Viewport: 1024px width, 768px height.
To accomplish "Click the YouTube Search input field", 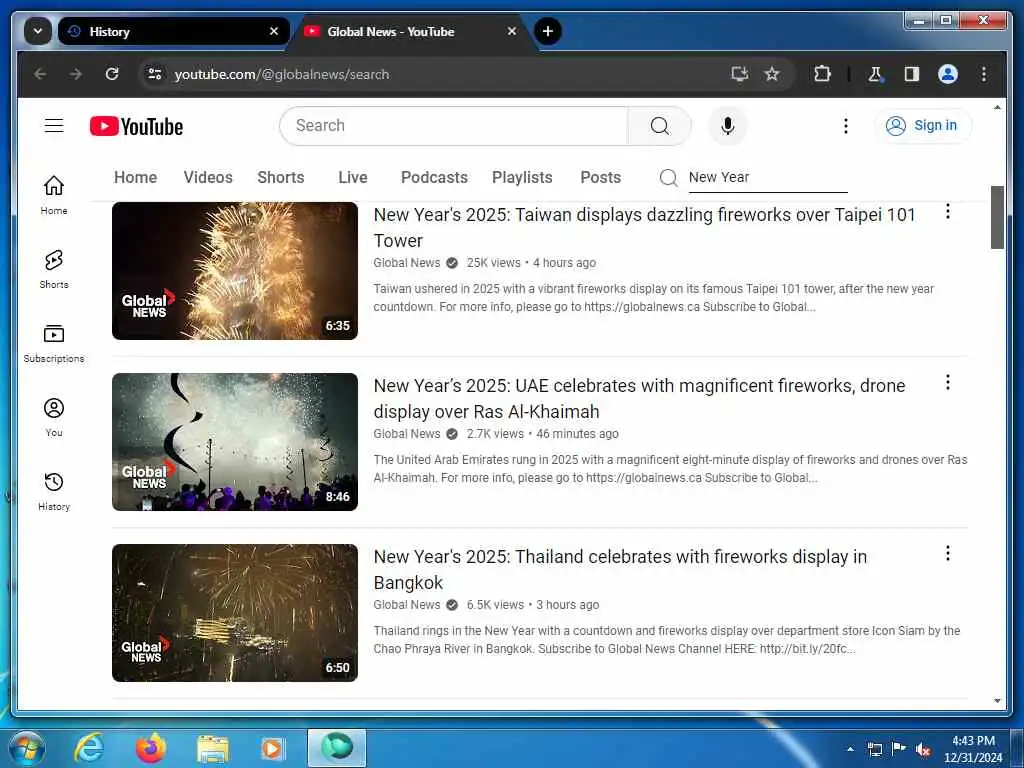I will click(x=454, y=125).
